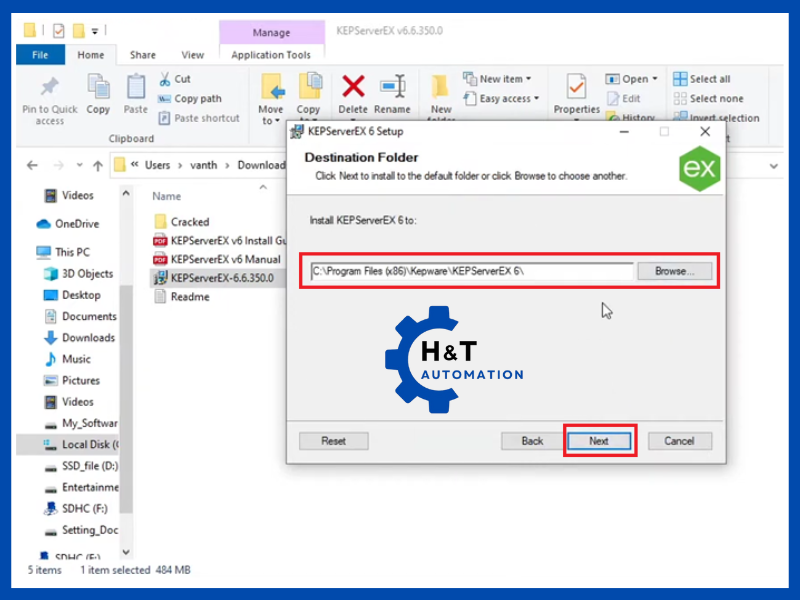Expand the Easy access dropdown
Image resolution: width=800 pixels, height=600 pixels.
pos(501,98)
